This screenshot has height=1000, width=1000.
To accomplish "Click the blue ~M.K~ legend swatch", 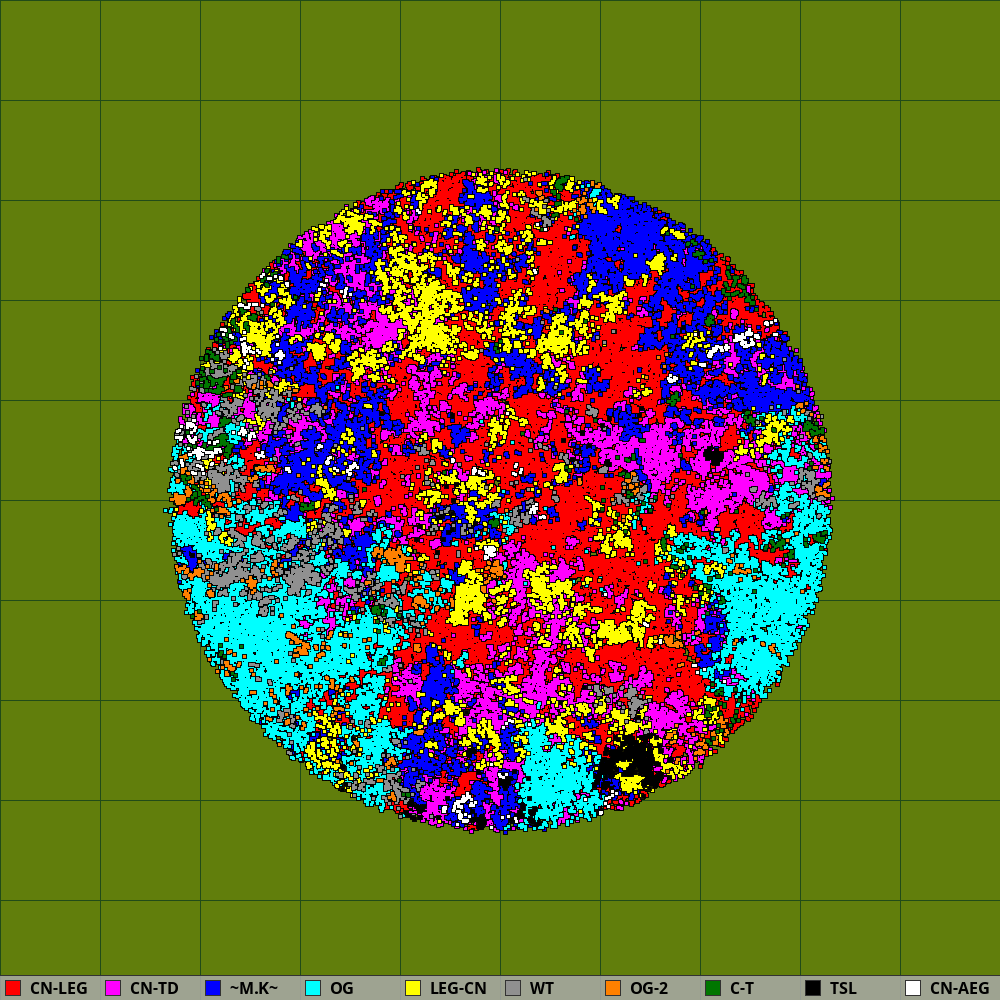I will 213,988.
